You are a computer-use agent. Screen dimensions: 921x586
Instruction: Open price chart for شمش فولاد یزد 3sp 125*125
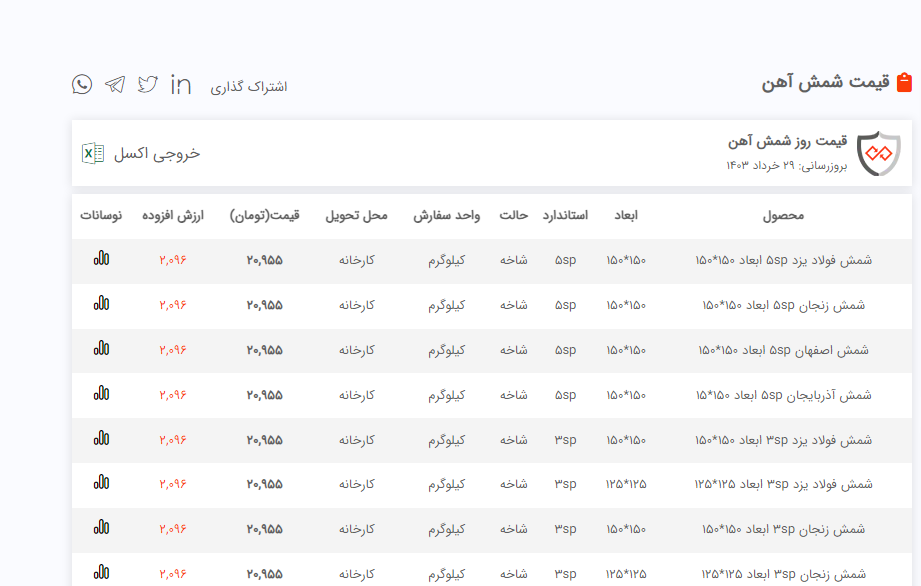click(101, 483)
